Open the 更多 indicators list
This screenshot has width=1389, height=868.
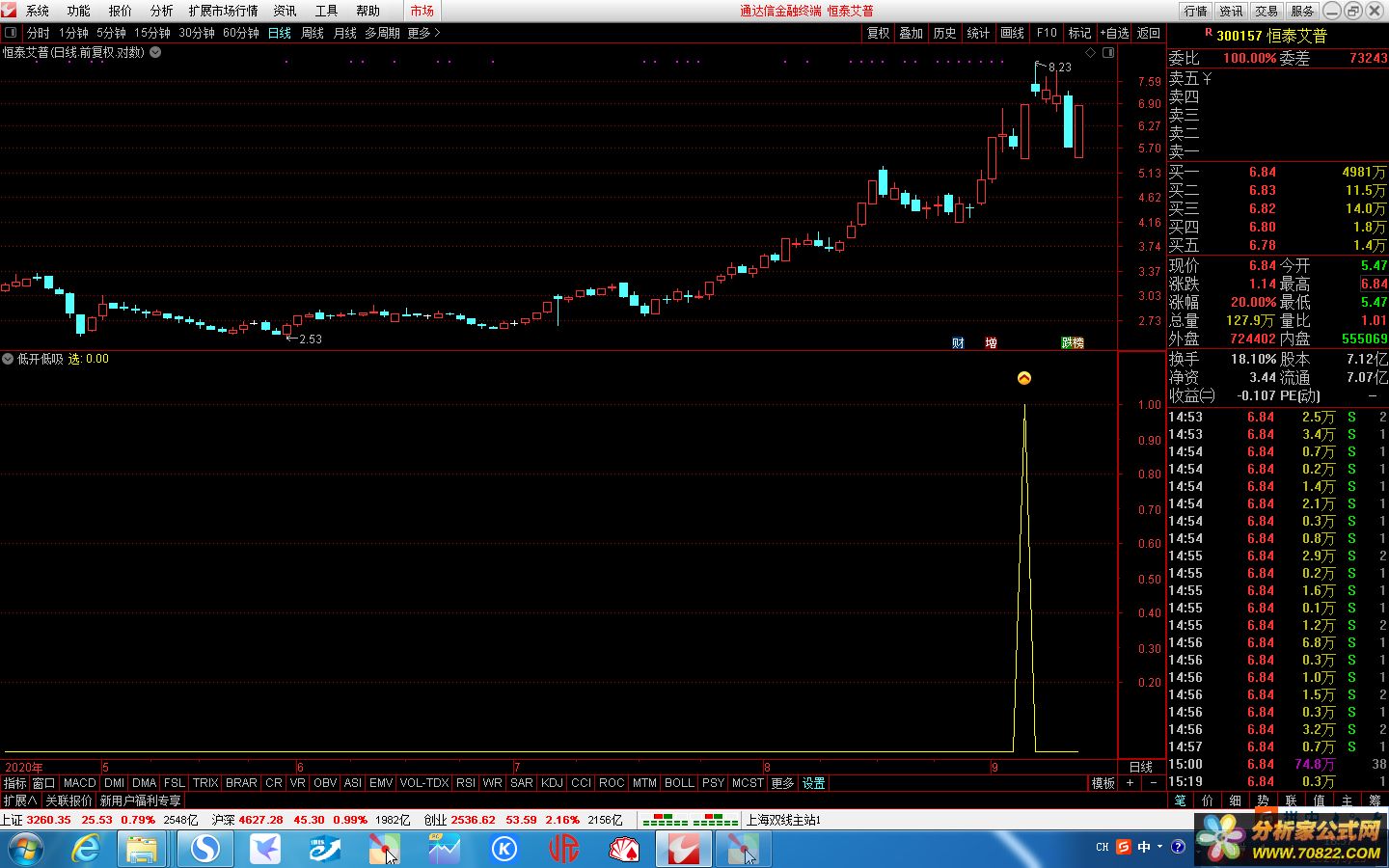[x=782, y=783]
